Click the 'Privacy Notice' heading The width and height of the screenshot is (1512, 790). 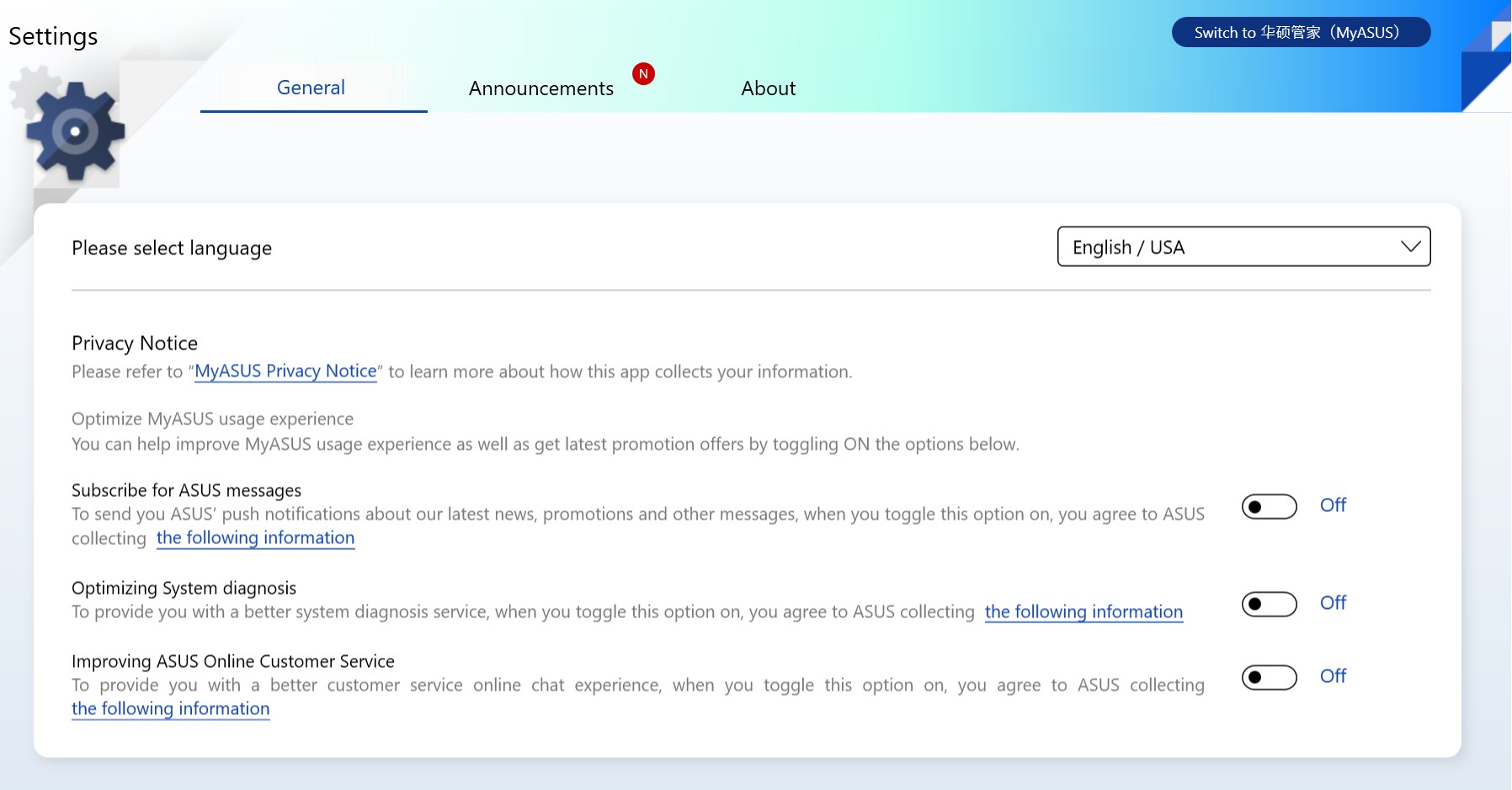pos(135,343)
